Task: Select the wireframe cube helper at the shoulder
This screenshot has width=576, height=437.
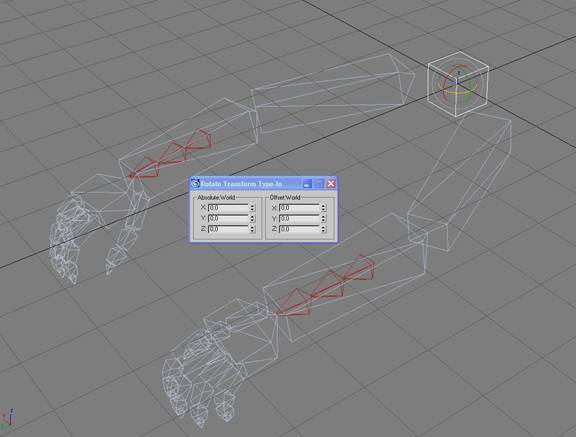Action: click(x=458, y=84)
